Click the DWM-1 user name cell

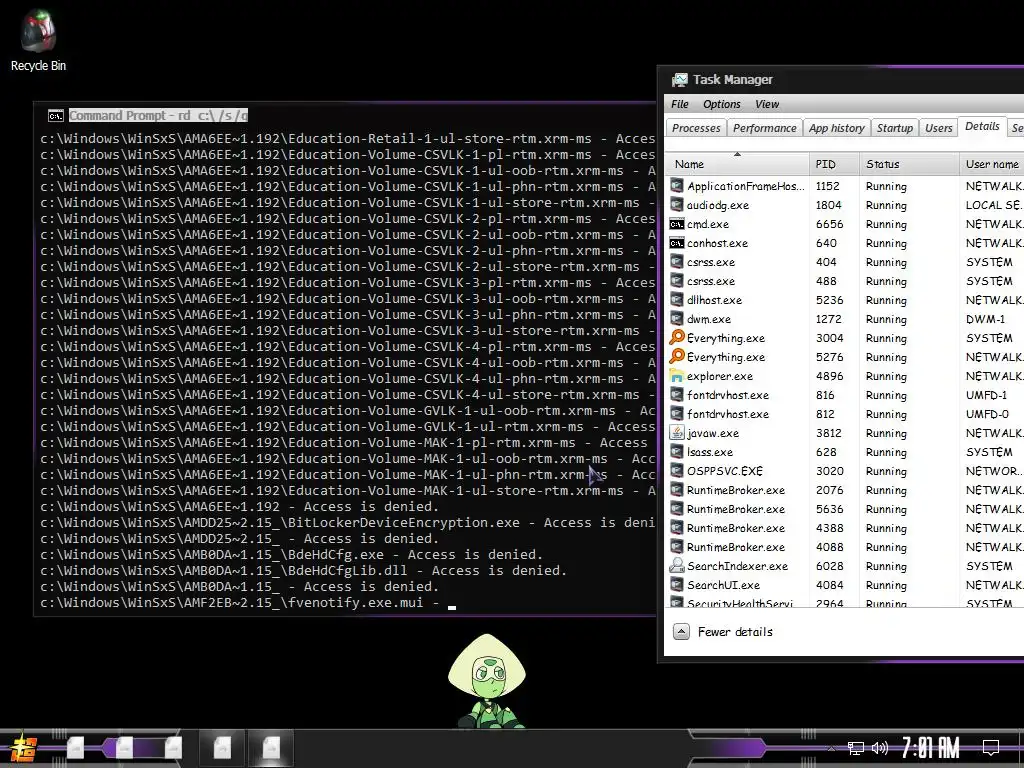click(985, 319)
